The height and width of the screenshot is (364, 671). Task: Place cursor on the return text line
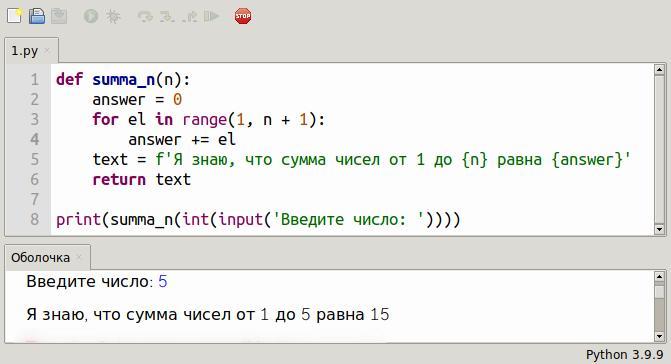pyautogui.click(x=141, y=180)
